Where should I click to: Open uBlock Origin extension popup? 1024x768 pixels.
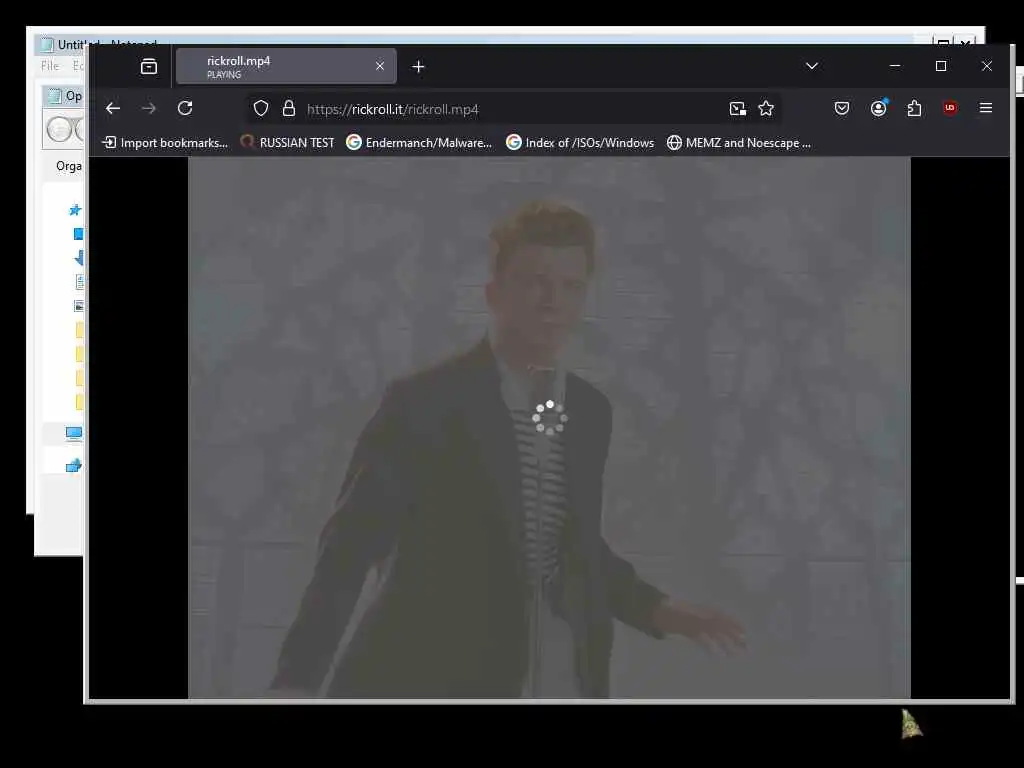(950, 108)
